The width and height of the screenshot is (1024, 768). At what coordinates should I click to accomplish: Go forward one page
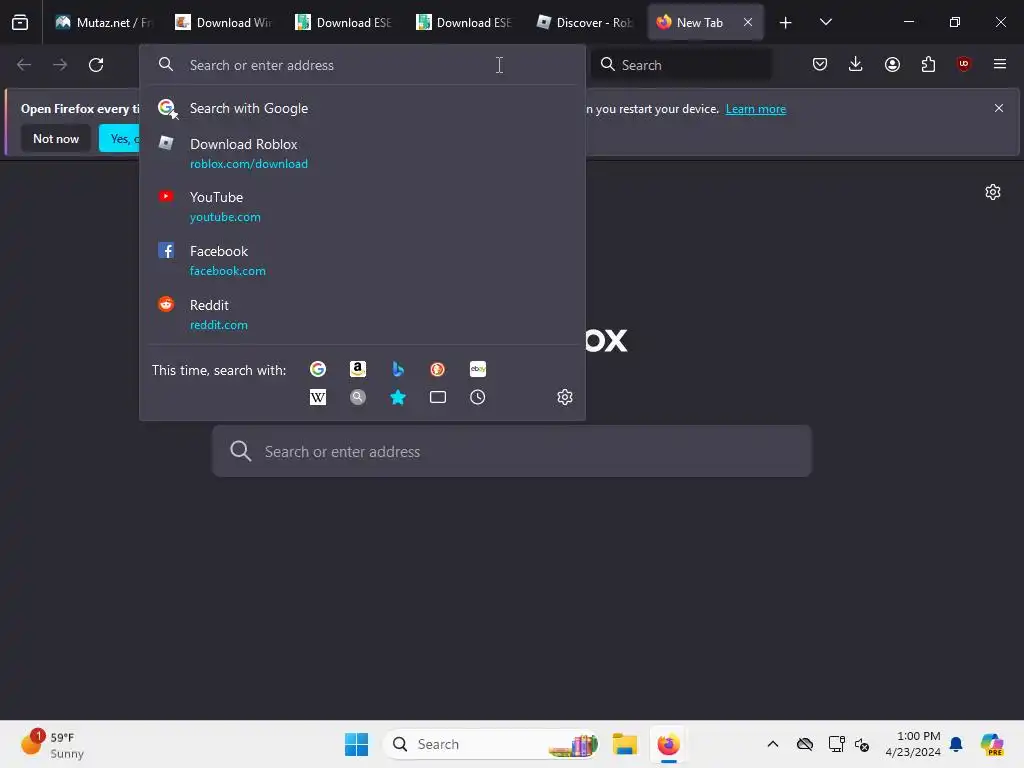pyautogui.click(x=60, y=65)
